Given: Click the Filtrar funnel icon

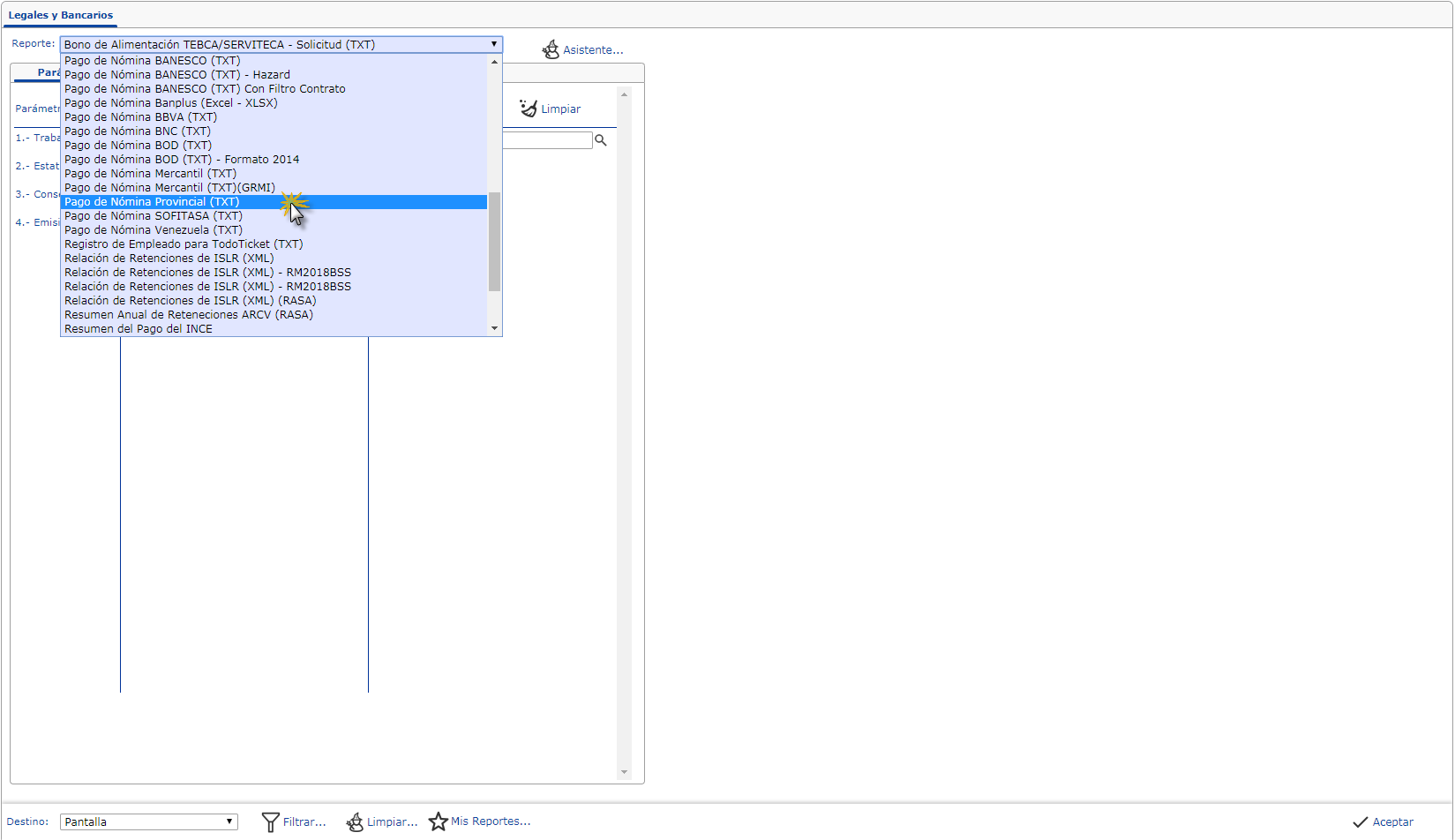Looking at the screenshot, I should 271,821.
